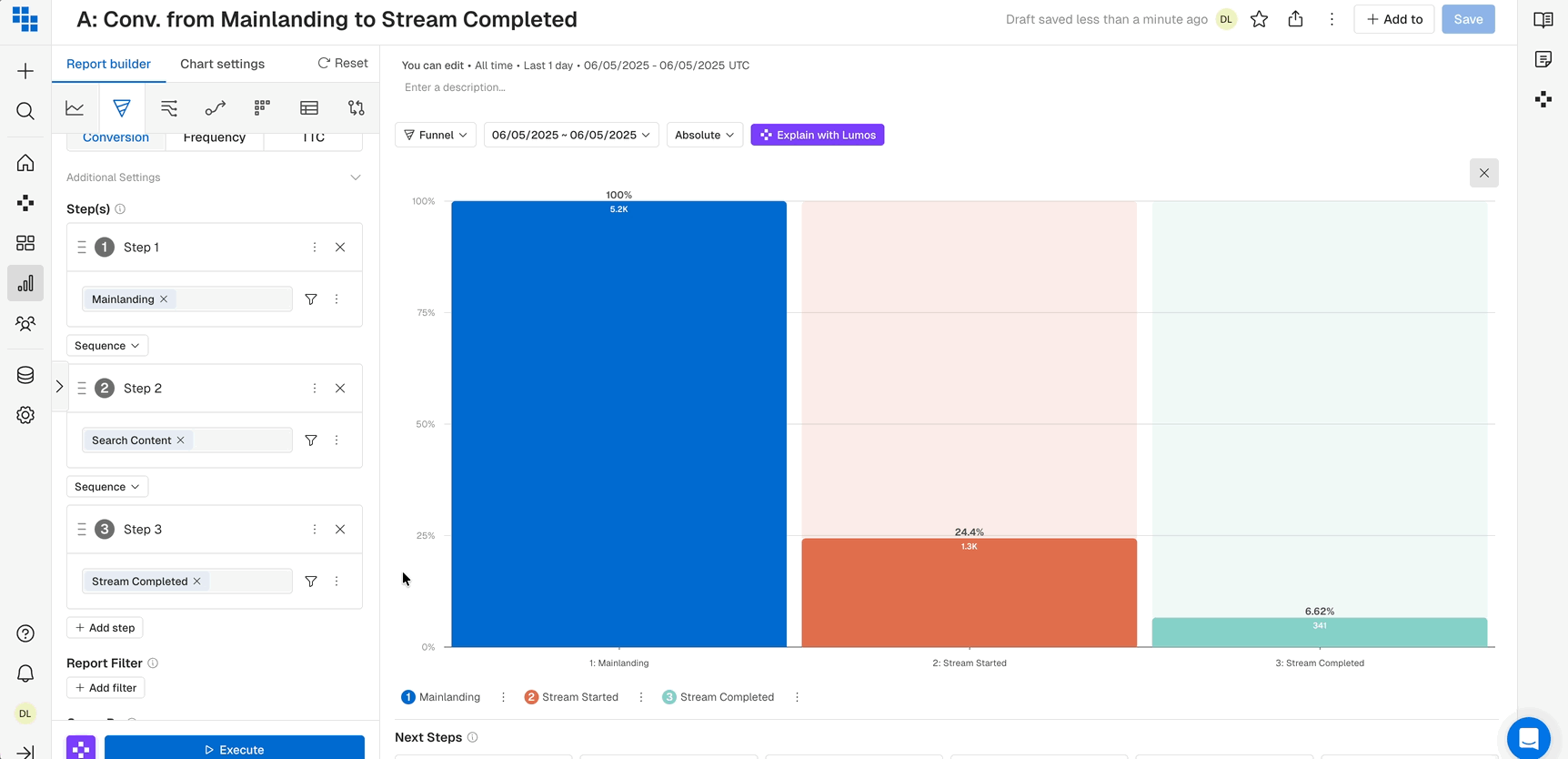Click the plus create icon in sidebar
This screenshot has width=1568, height=759.
coord(25,71)
